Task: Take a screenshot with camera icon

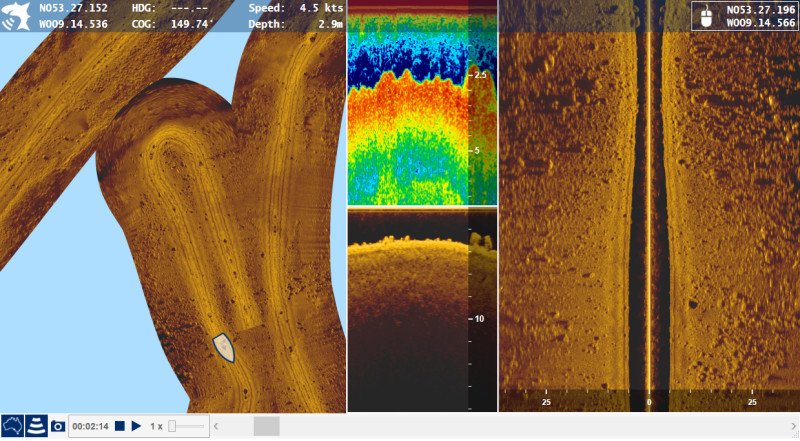Action: click(58, 426)
